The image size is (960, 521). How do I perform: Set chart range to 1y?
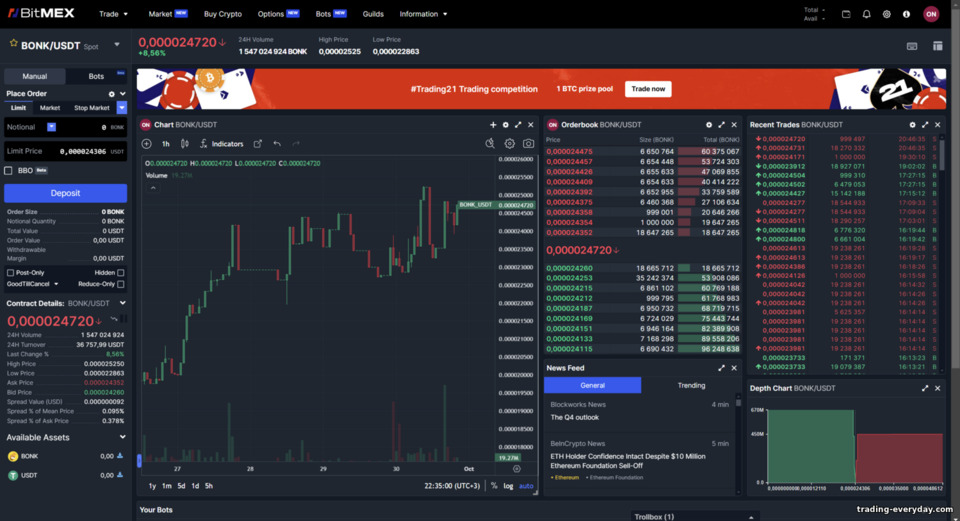[x=152, y=486]
